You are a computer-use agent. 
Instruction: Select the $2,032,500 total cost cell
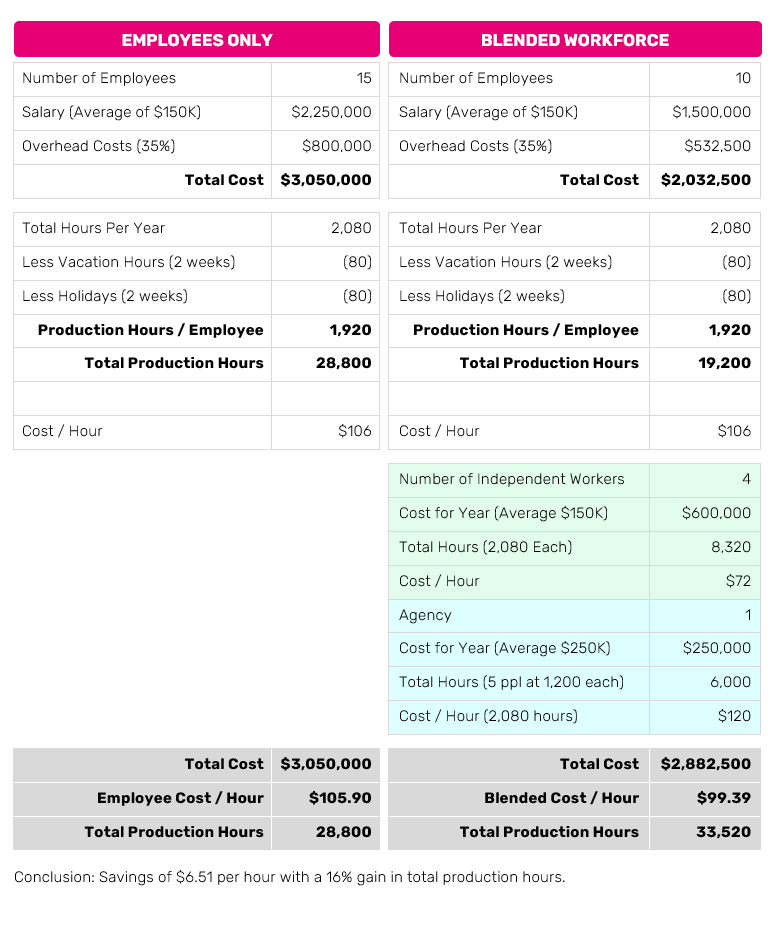click(705, 180)
